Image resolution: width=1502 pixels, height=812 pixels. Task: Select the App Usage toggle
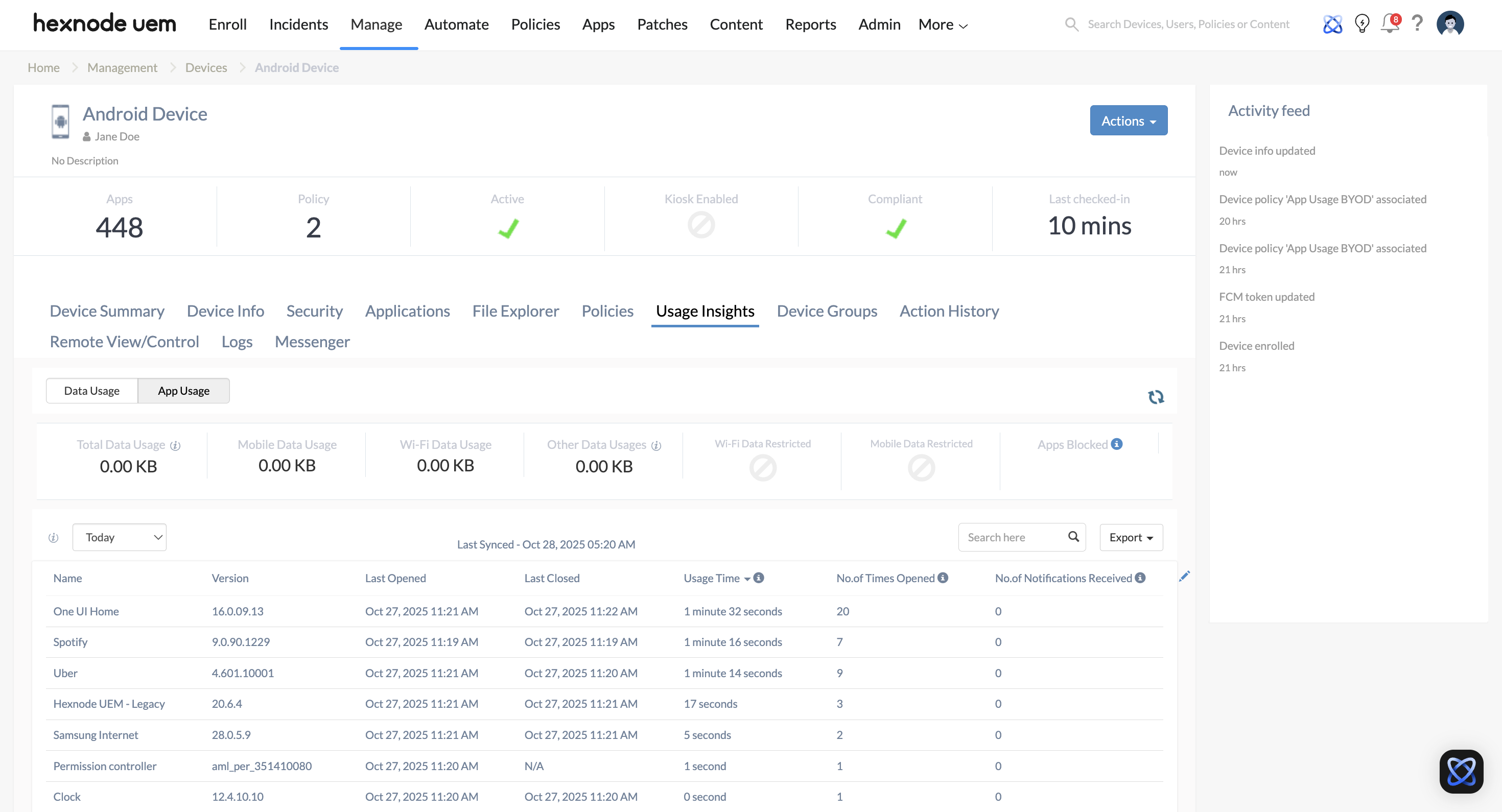184,391
